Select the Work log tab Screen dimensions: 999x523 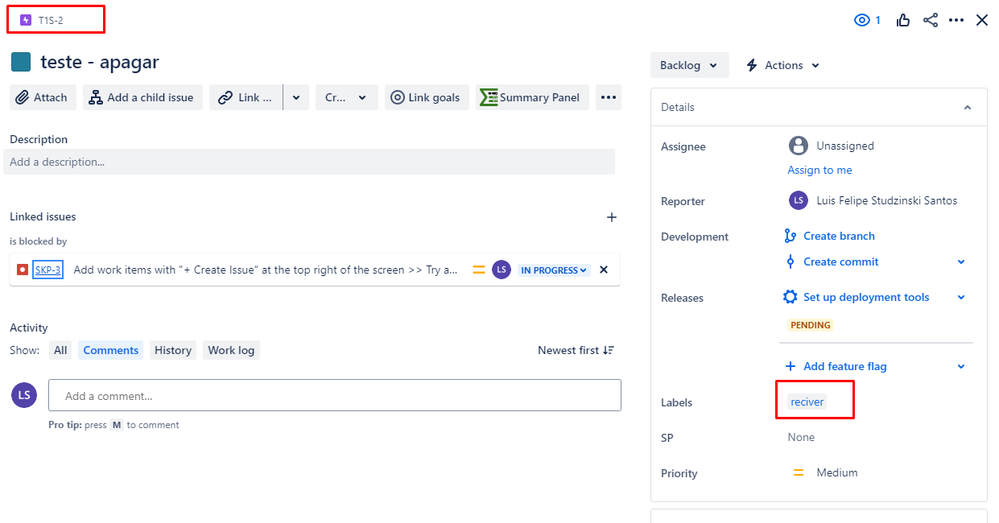(x=231, y=350)
